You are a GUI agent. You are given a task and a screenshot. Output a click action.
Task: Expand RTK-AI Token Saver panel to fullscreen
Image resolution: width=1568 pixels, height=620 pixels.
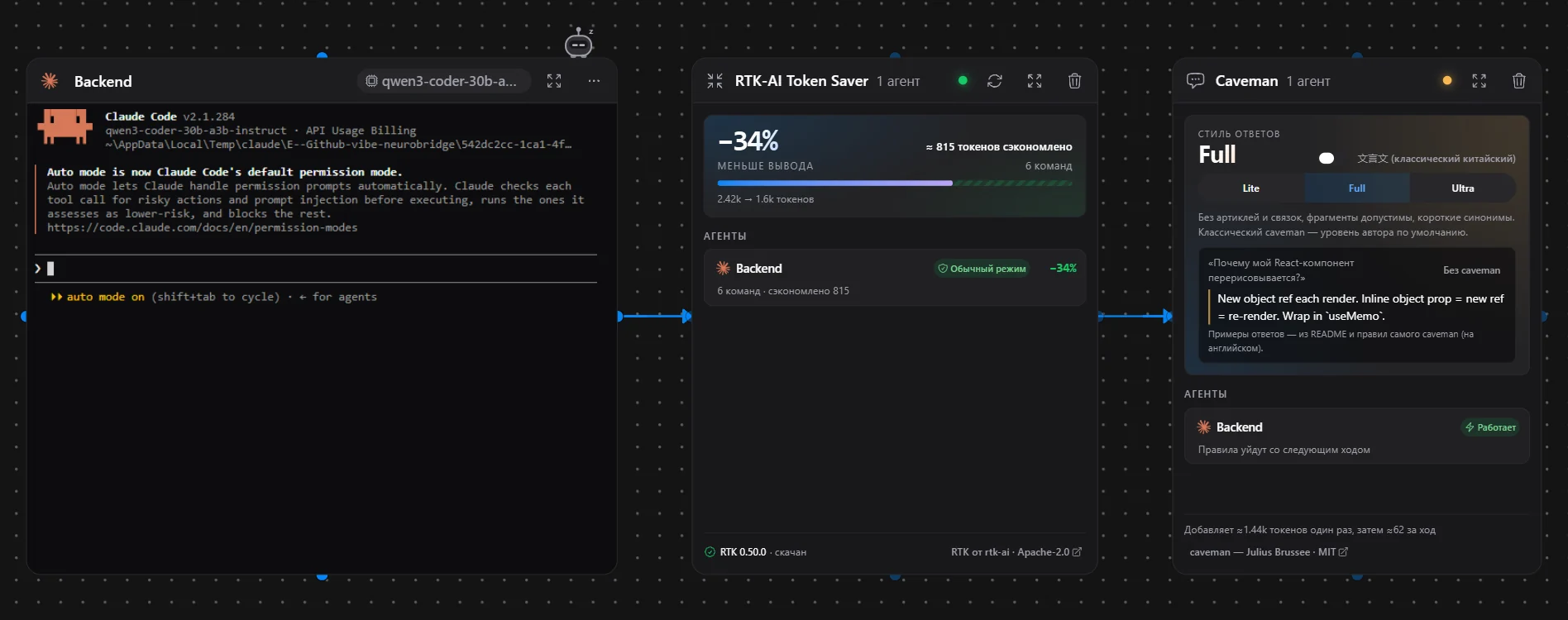[x=1035, y=81]
